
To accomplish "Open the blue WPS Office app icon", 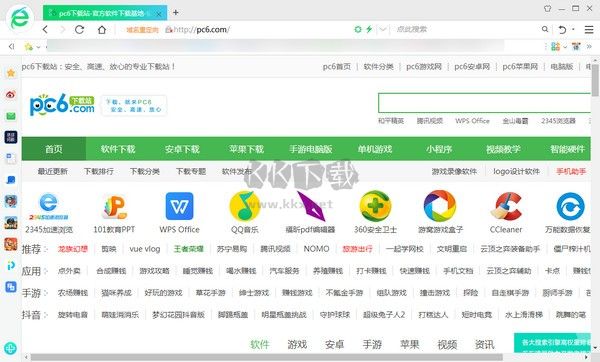I will [x=179, y=206].
